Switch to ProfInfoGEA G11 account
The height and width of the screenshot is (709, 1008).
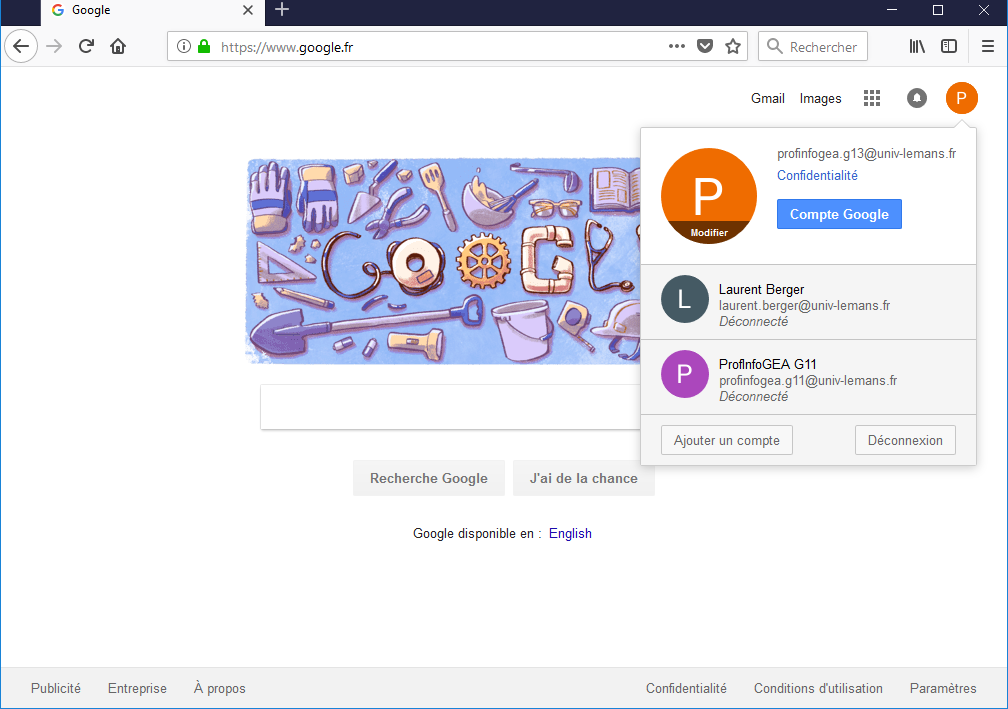click(809, 377)
